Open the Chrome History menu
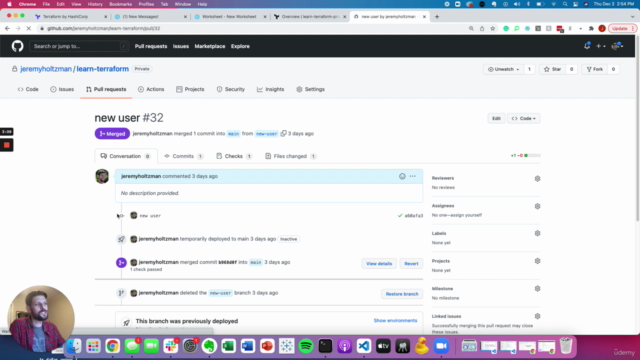The image size is (640, 360). pyautogui.click(x=95, y=4)
